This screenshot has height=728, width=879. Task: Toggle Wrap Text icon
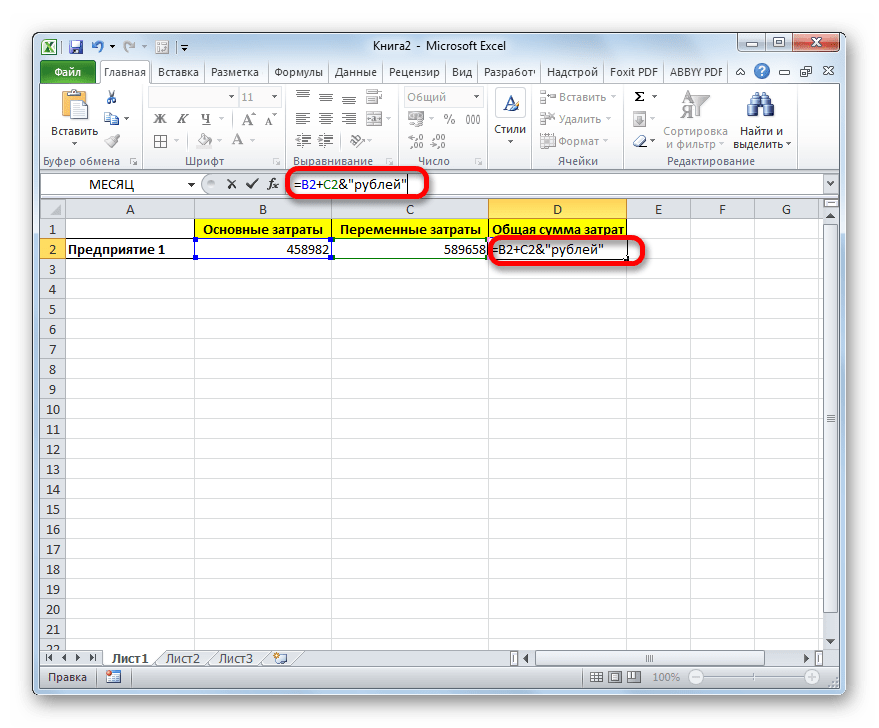click(374, 97)
